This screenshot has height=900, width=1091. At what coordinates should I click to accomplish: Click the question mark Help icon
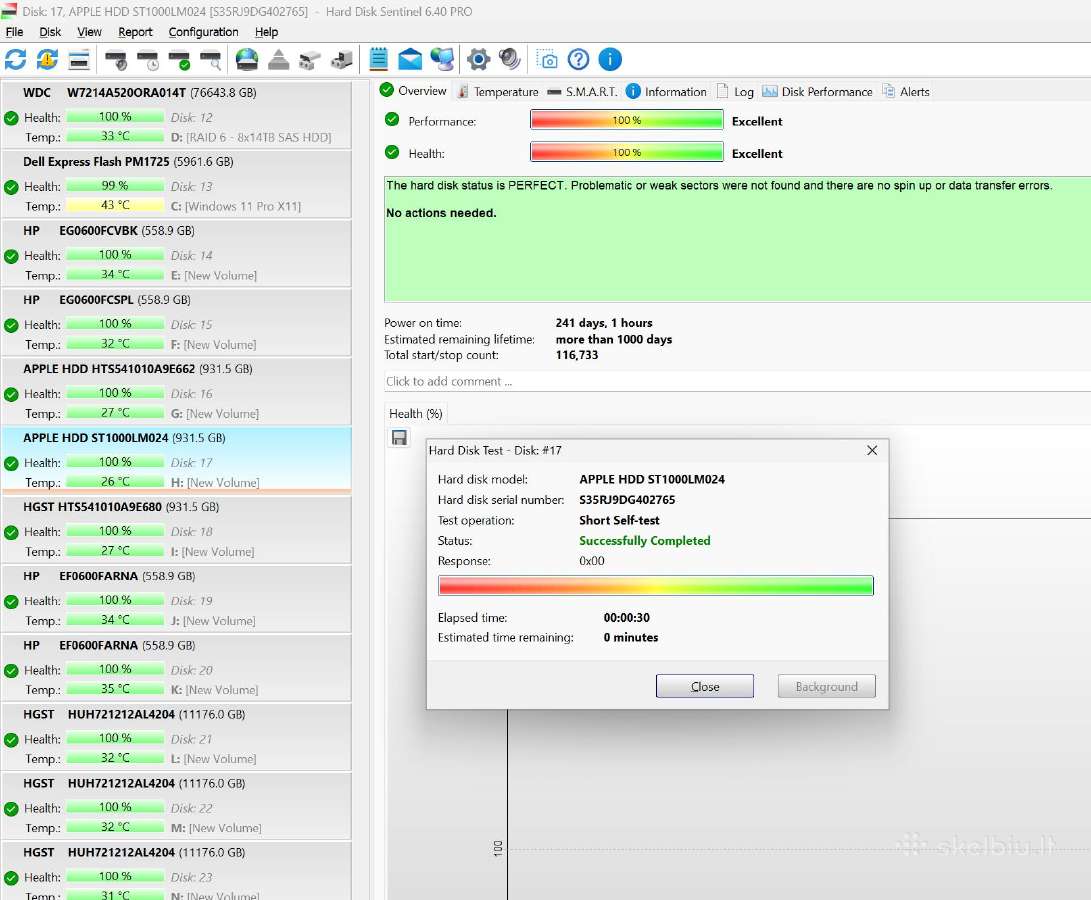[578, 60]
